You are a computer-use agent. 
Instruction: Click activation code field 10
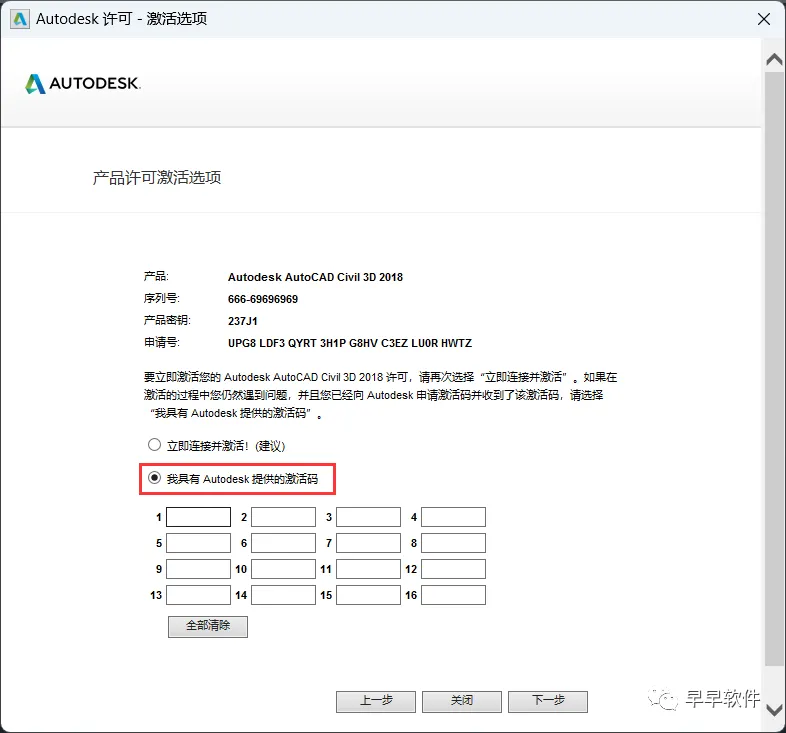(283, 569)
